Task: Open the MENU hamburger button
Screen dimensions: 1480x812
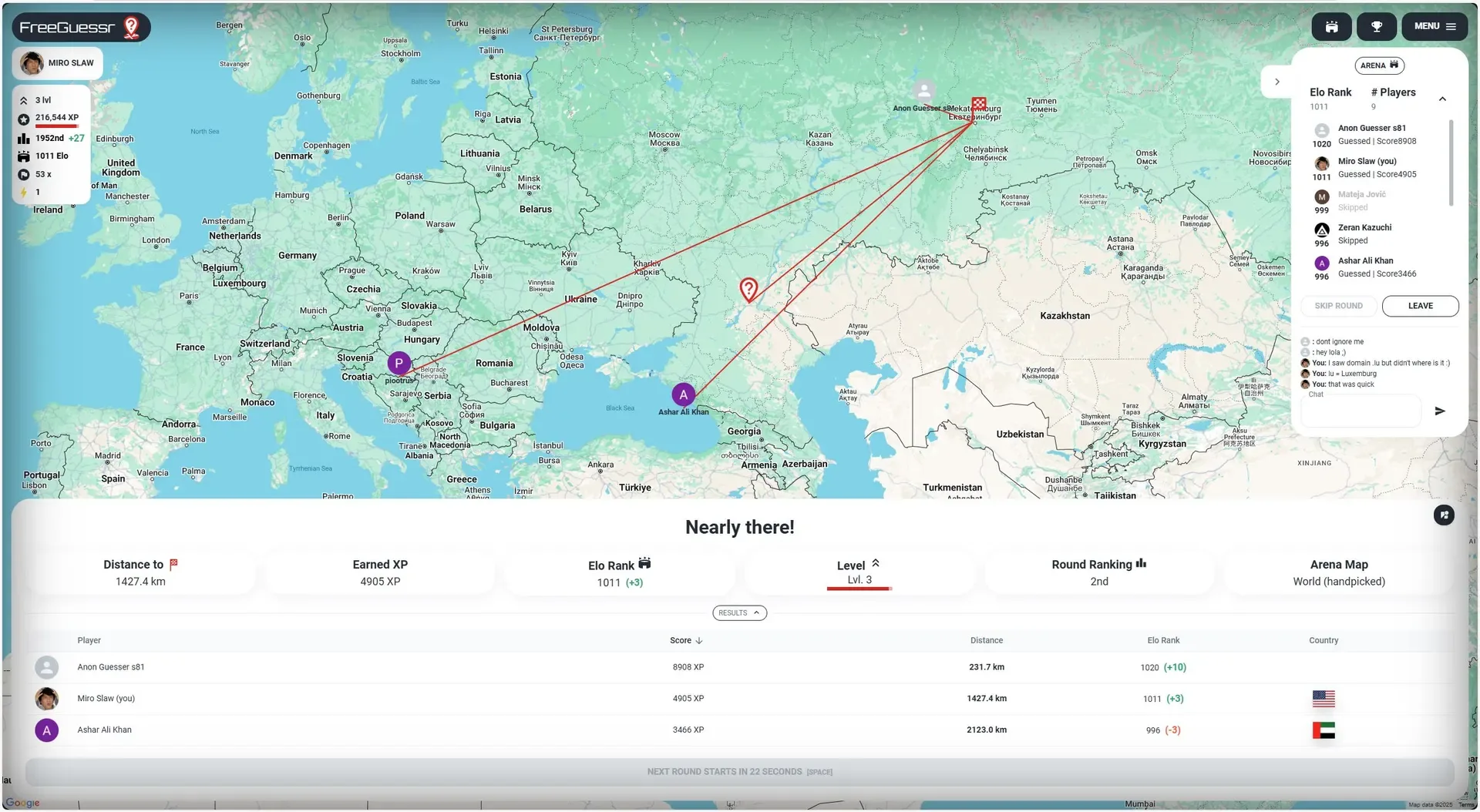Action: tap(1435, 26)
